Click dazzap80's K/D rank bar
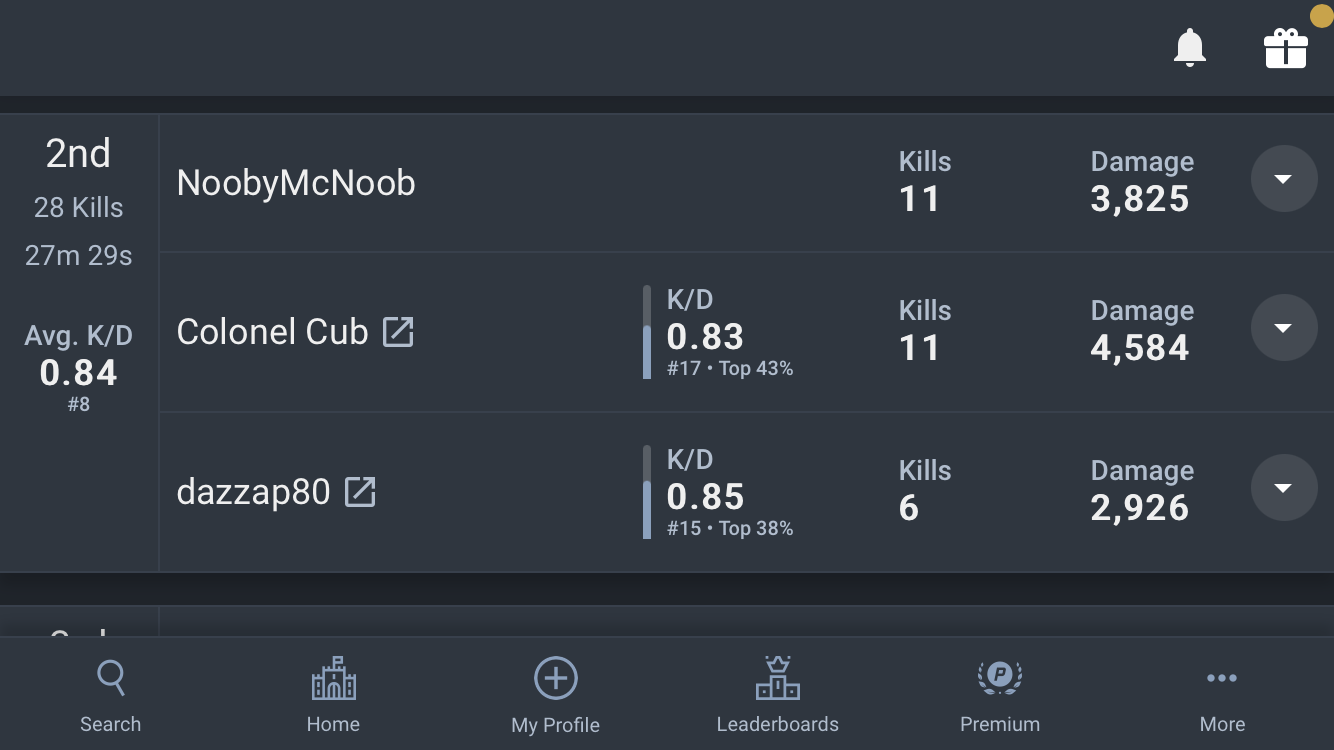1334x750 pixels. [x=647, y=492]
